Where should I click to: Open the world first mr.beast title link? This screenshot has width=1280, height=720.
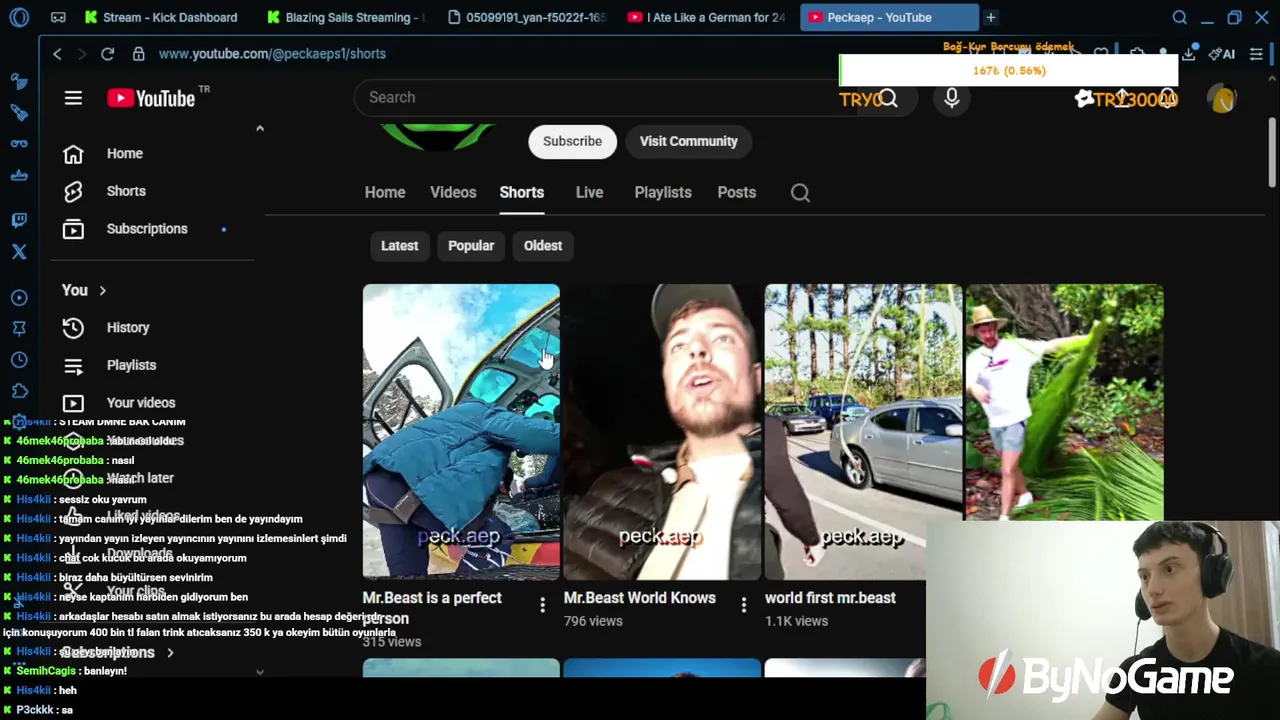point(830,598)
